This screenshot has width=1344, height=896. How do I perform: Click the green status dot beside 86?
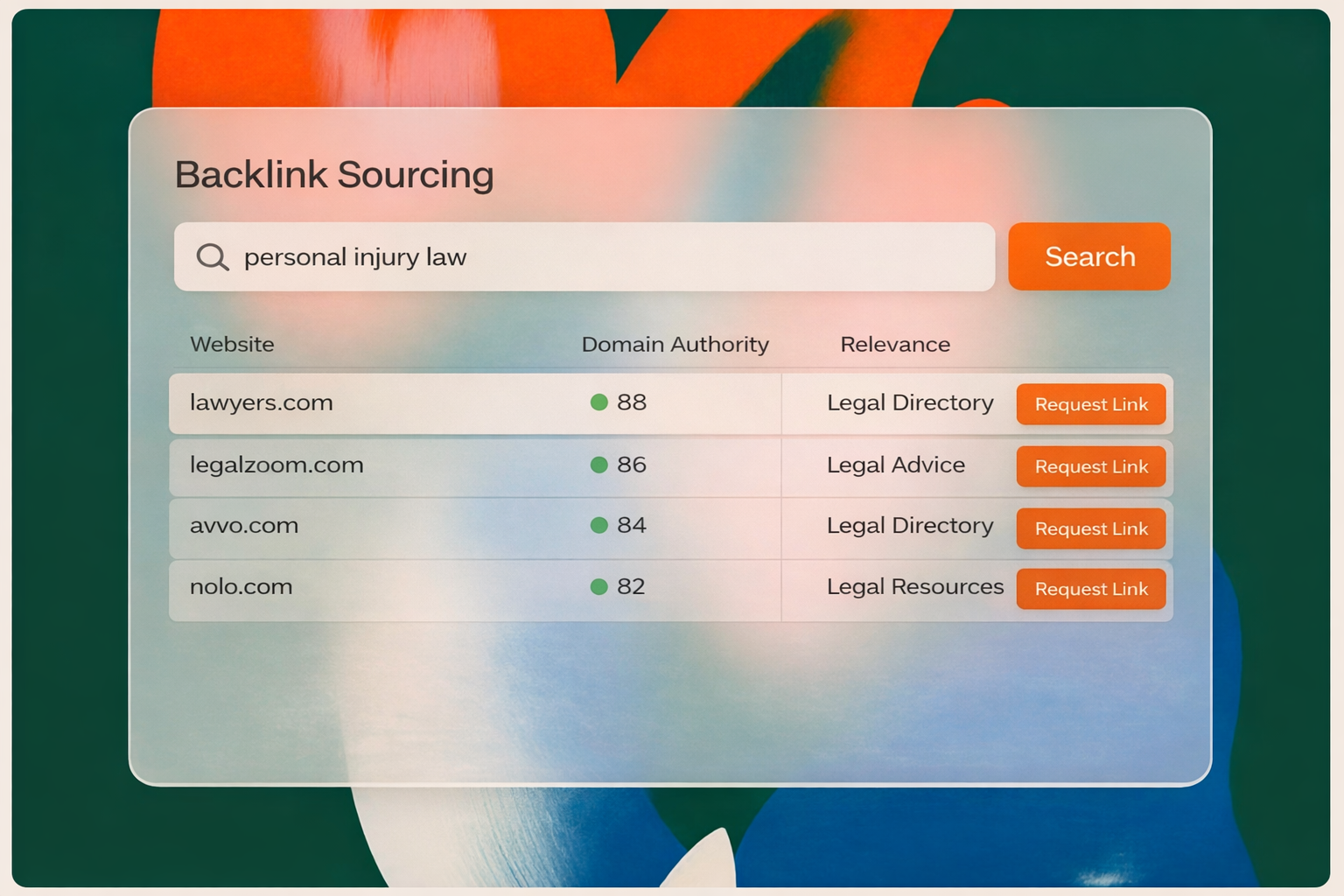pos(599,465)
